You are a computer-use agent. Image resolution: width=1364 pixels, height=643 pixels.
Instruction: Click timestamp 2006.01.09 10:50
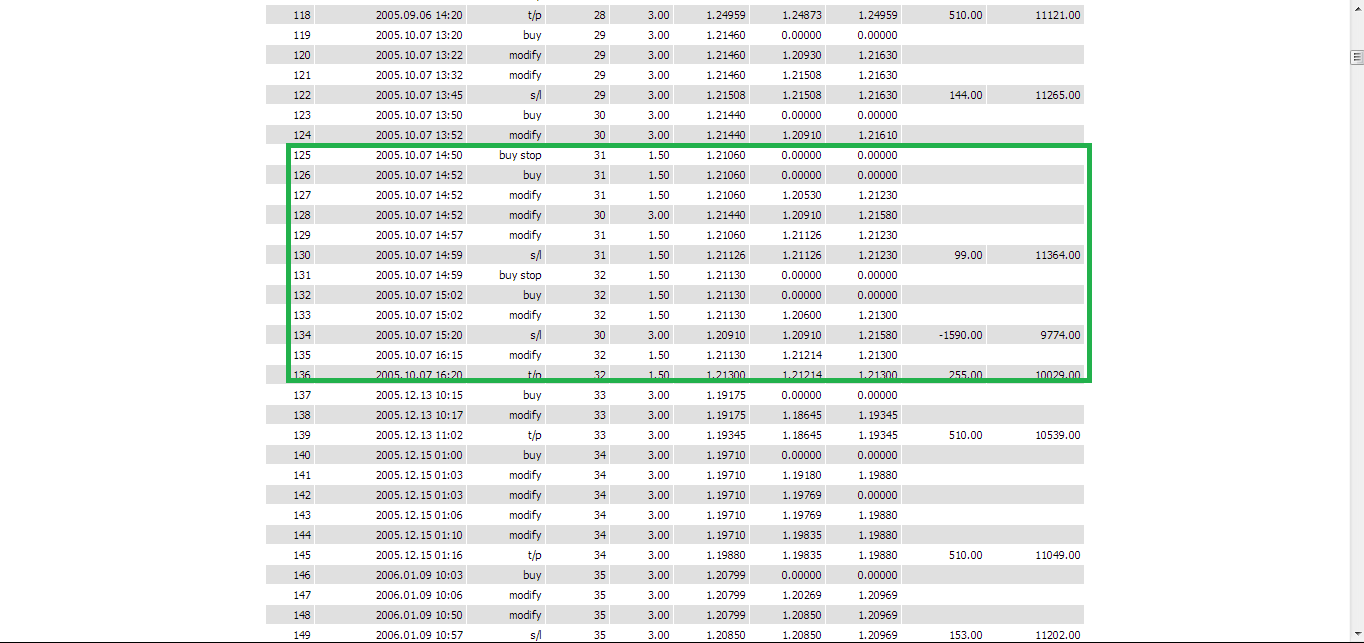click(x=419, y=615)
